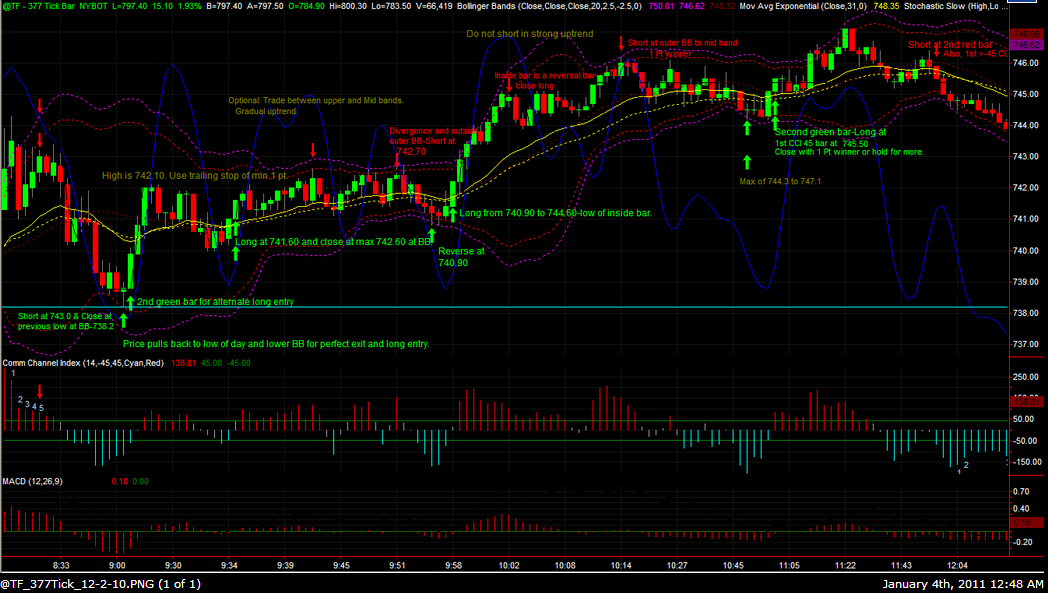The height and width of the screenshot is (593, 1049).
Task: Click the 'Second green bar-Long at' annotation
Action: (830, 132)
